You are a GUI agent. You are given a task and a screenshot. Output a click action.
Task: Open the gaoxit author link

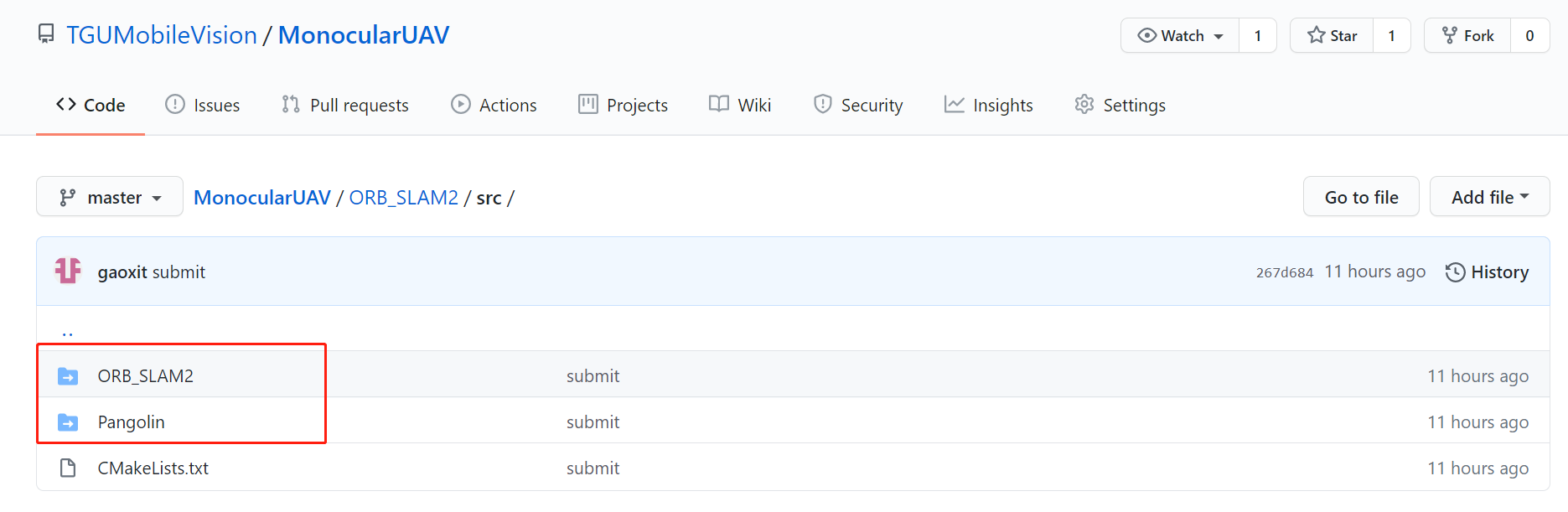click(x=122, y=272)
